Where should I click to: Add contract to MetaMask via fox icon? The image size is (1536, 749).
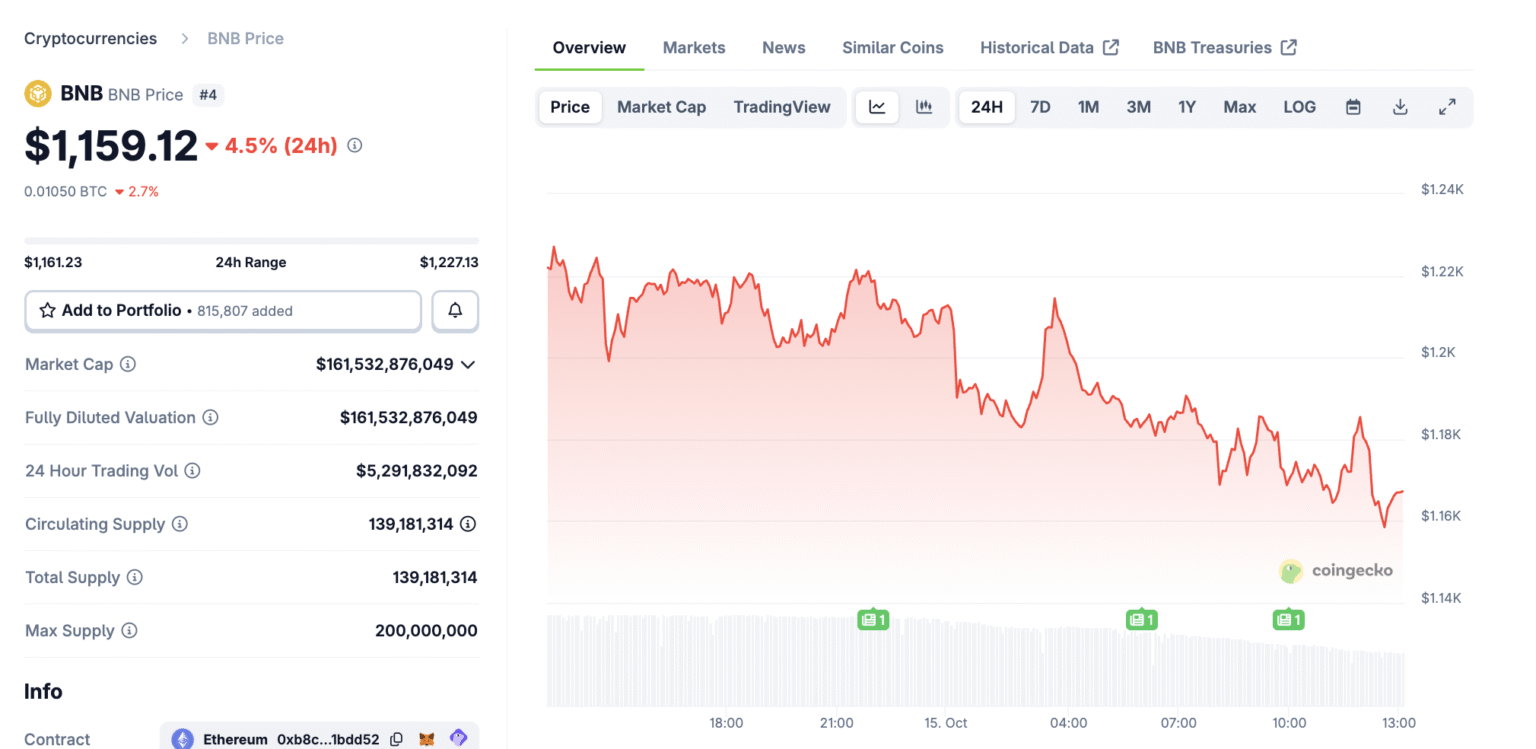[x=427, y=738]
